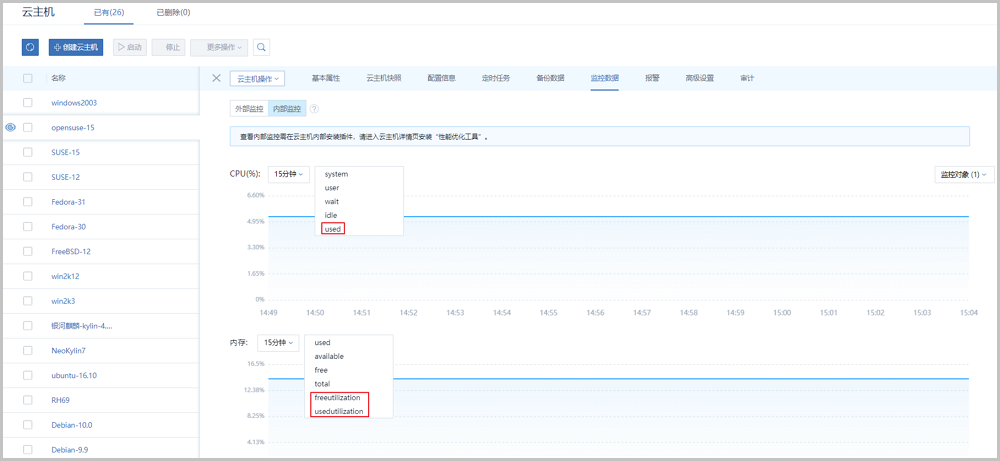Switch to the 已删除(0) tab
Screen dimensions: 1000x461
173,12
